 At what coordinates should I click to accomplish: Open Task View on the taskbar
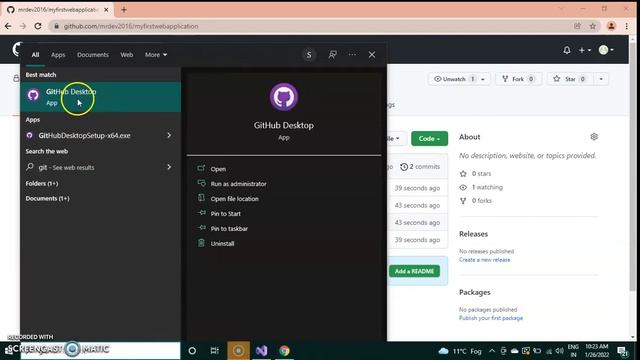214,351
